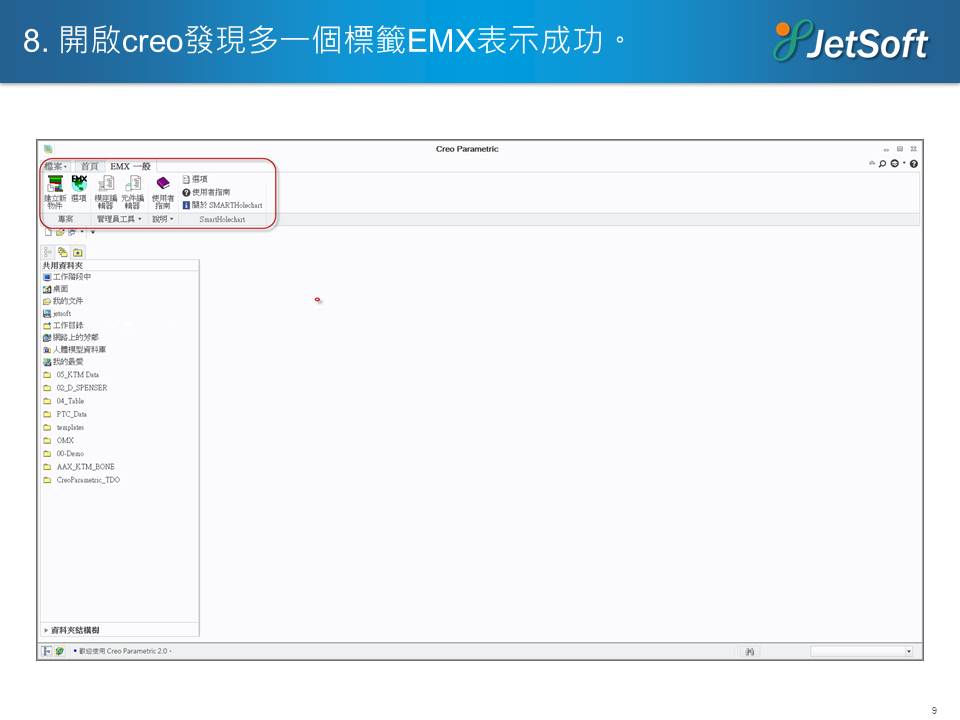
Task: Expand the 說明 group dropdown
Action: tap(162, 218)
